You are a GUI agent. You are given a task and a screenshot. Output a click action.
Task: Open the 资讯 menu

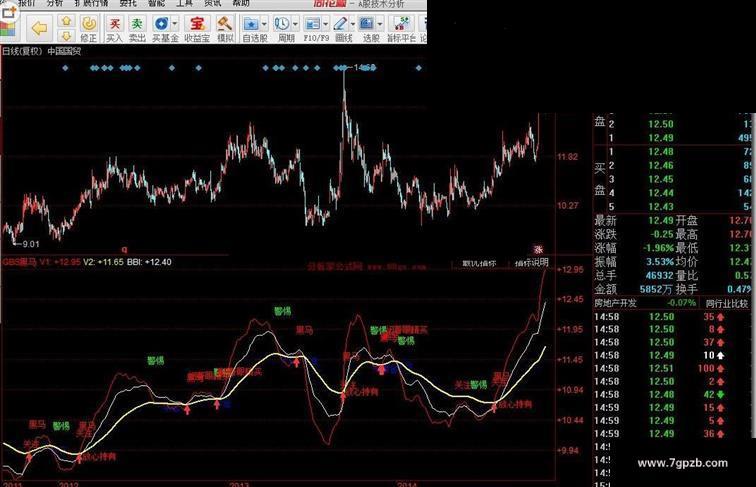[213, 3]
